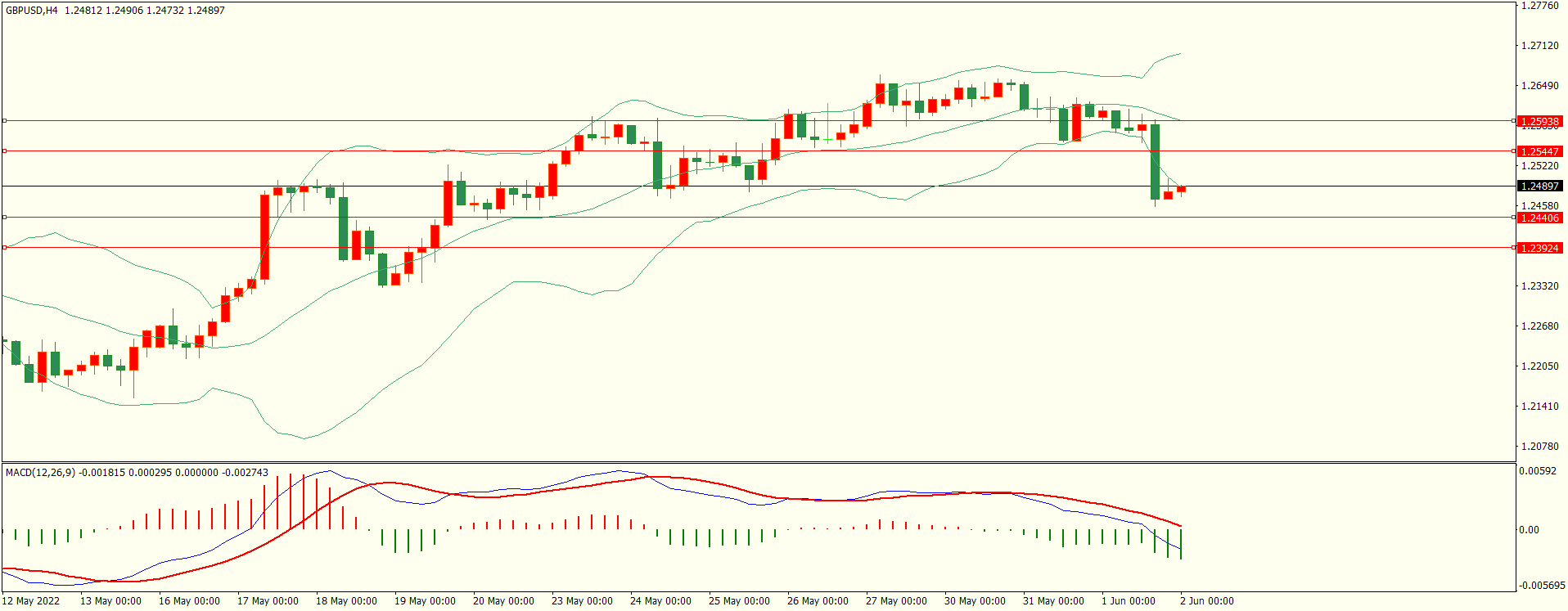Screen dimensions: 1568x611
Task: Select the 12 May 2022 date label
Action: [31, 601]
